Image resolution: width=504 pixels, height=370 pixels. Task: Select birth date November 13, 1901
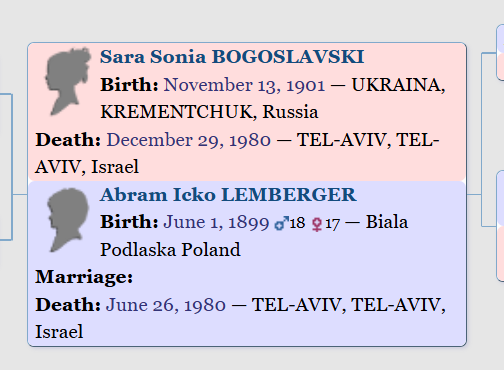244,85
